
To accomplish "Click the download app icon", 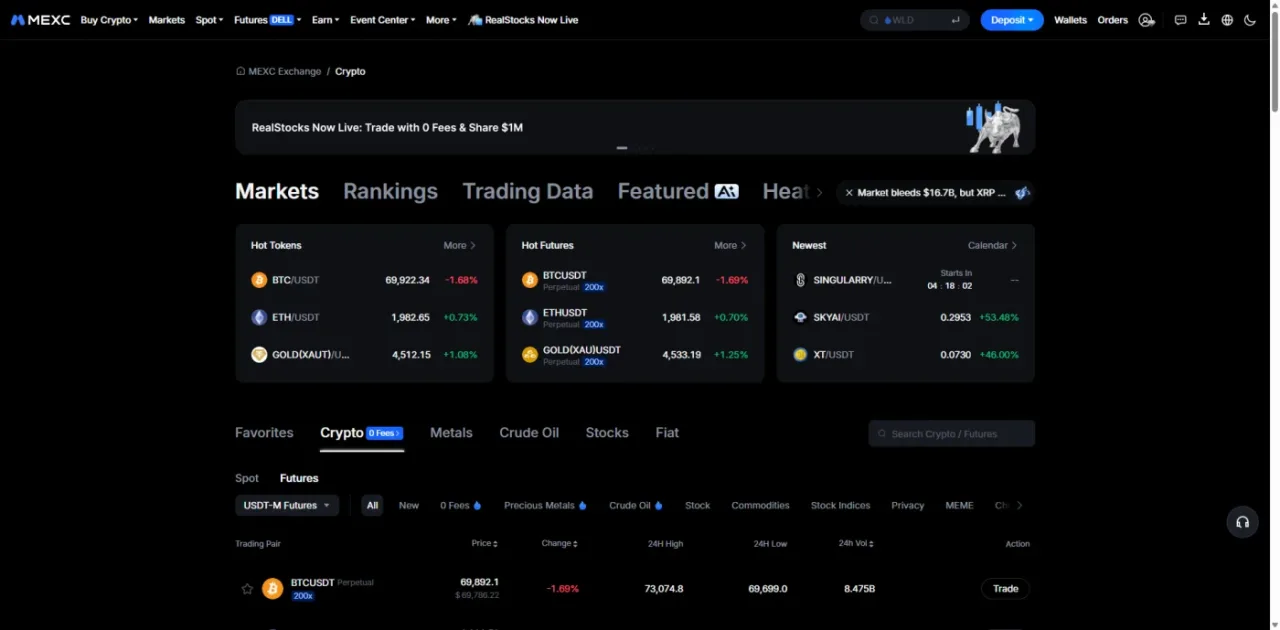I will point(1204,20).
